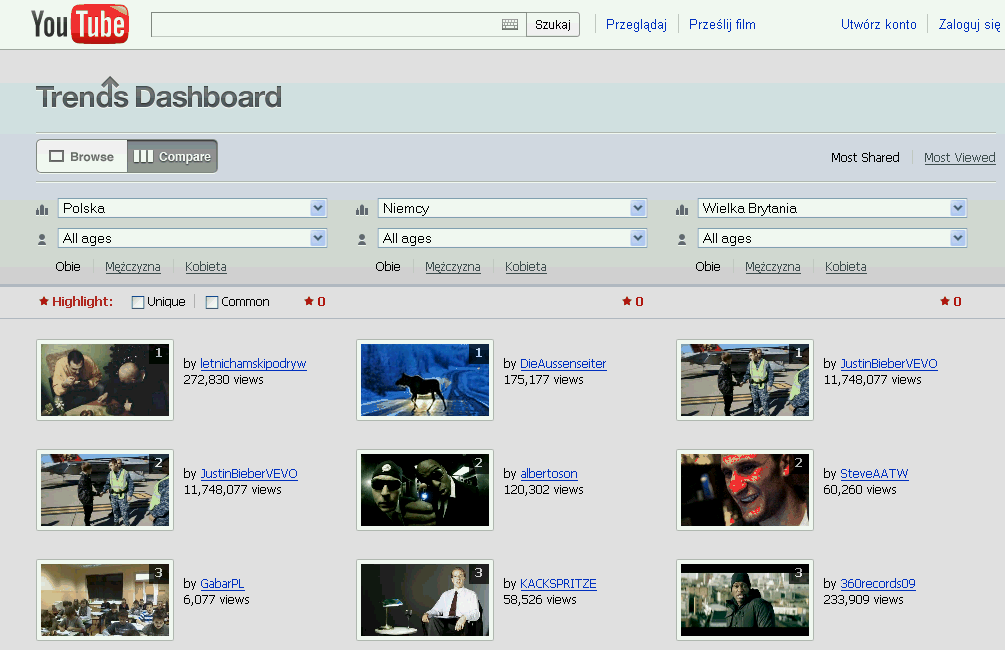Open the on-screen keyboard icon in search box
1005x650 pixels.
(x=510, y=24)
